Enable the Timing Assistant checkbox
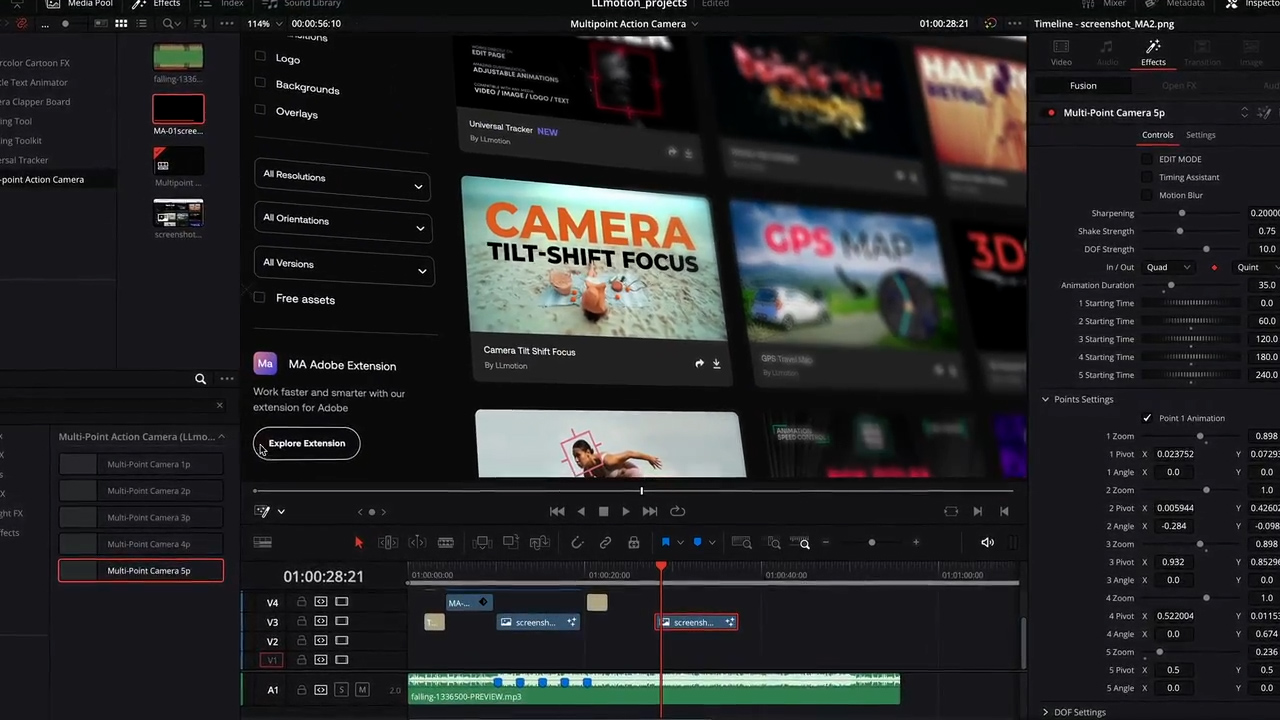The image size is (1280, 720). [1147, 177]
